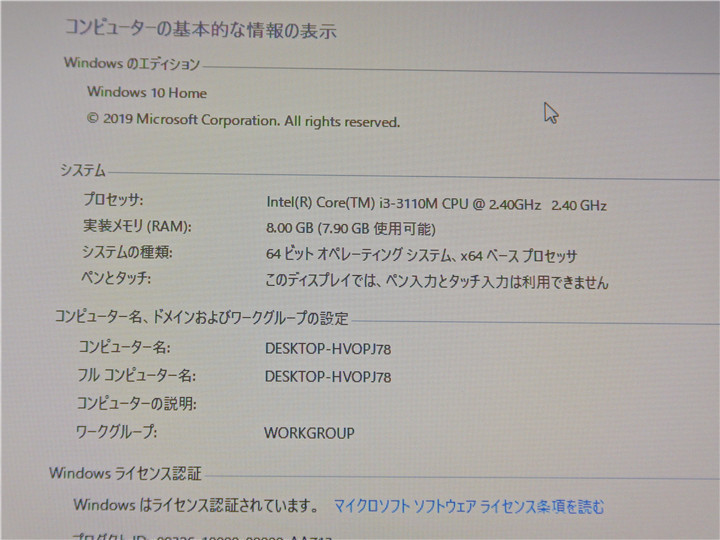This screenshot has height=540, width=720.
Task: Click the Windows ライセンス認証 section heading
Action: point(125,473)
